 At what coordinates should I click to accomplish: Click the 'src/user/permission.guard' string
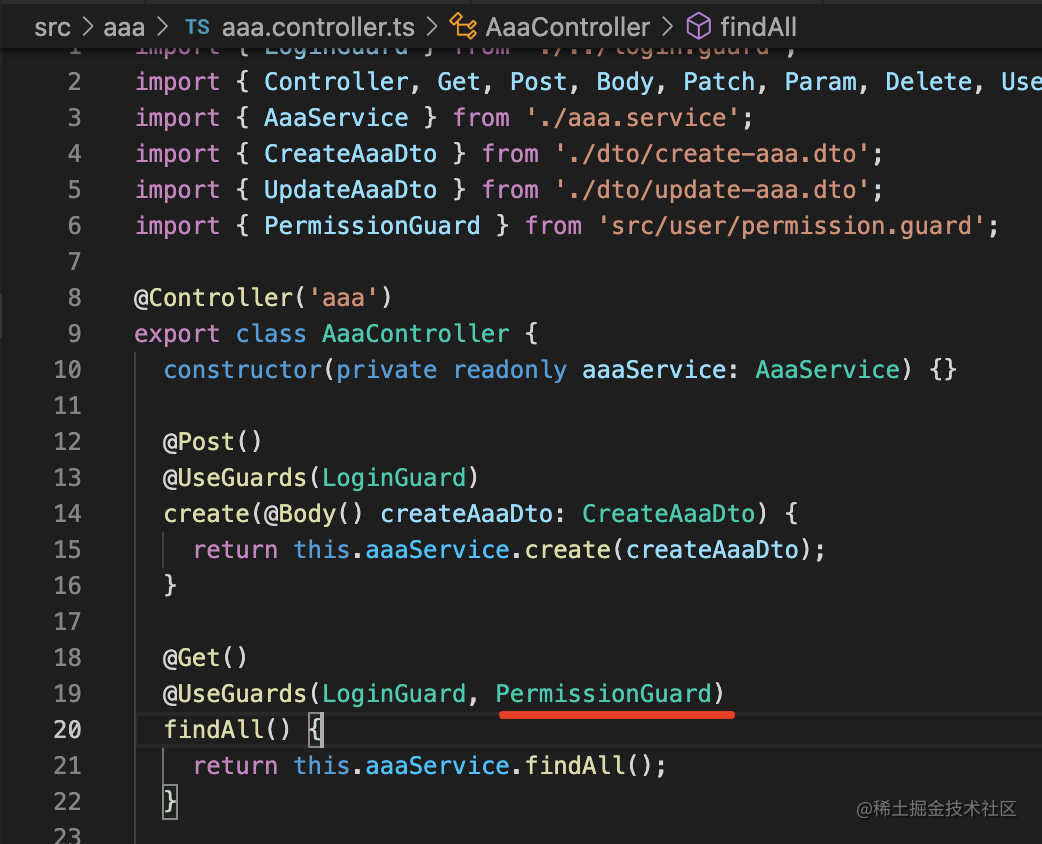pos(791,226)
